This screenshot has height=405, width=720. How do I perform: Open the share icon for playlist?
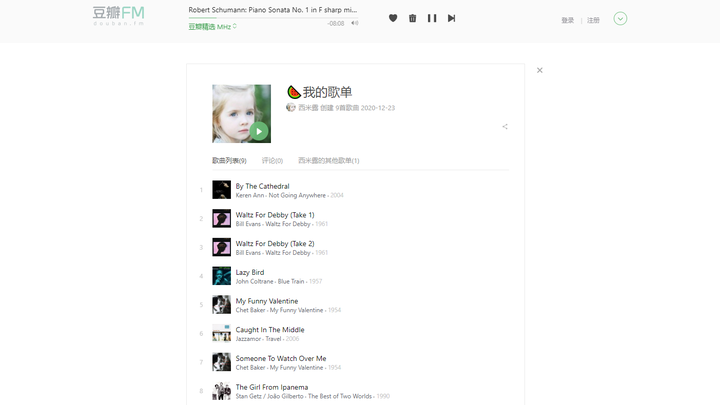505,127
